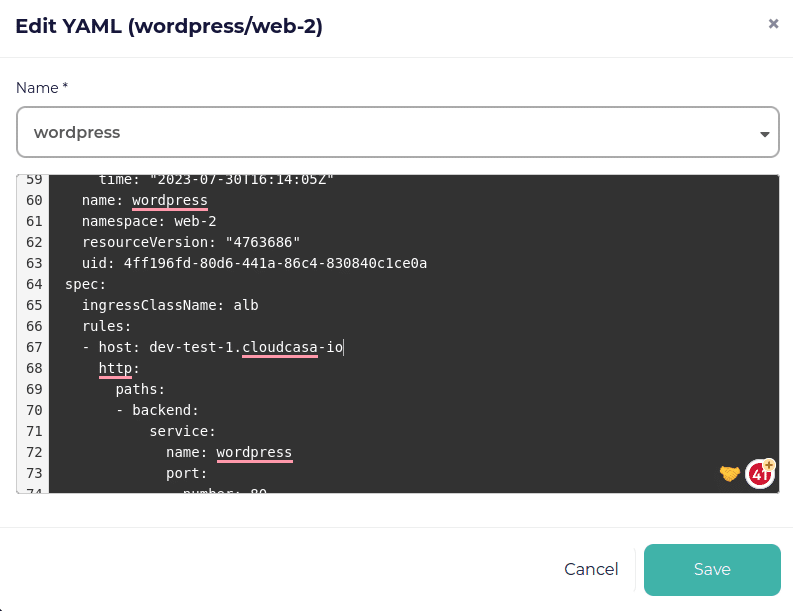Click the Name * field label
793x611 pixels.
tap(42, 88)
